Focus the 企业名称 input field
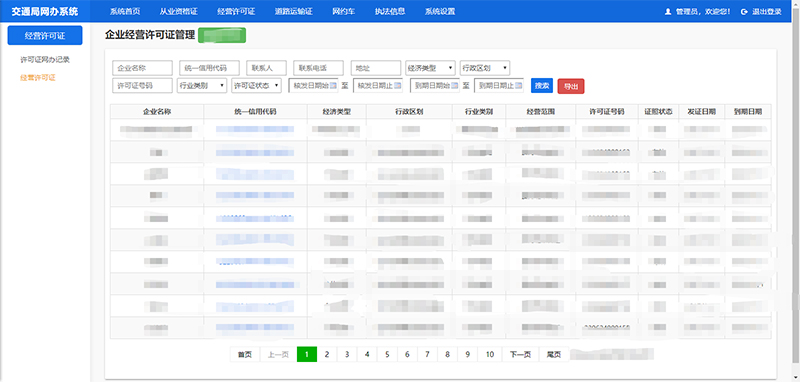The image size is (800, 382). (142, 68)
